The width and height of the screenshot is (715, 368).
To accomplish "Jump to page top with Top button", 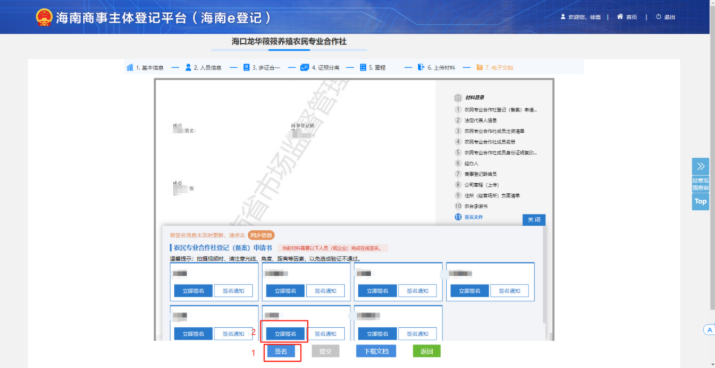I will (x=700, y=201).
